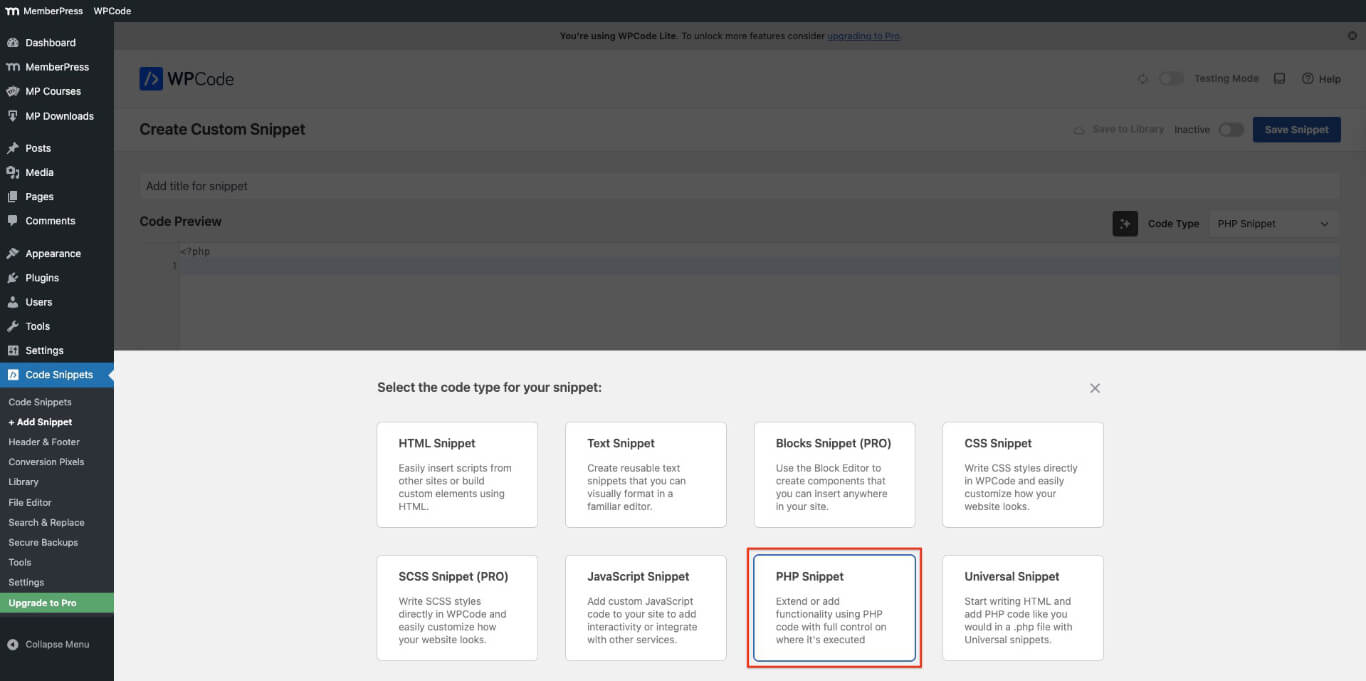Screen dimensions: 1366x681
Task: Enable Testing Mode toggle
Action: click(1171, 78)
